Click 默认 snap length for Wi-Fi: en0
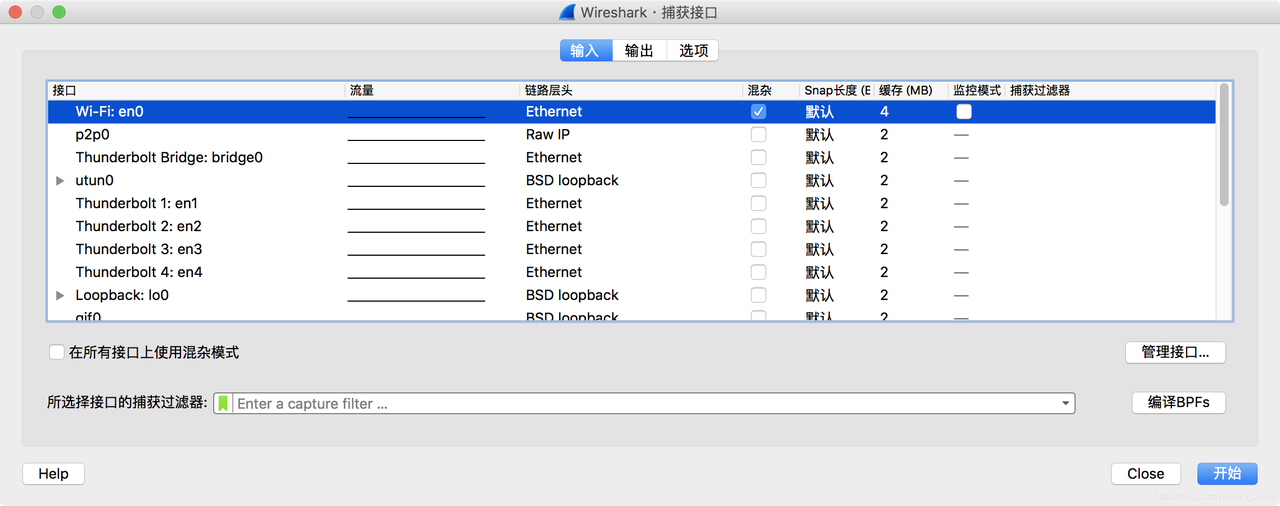This screenshot has height=506, width=1280. click(x=819, y=112)
